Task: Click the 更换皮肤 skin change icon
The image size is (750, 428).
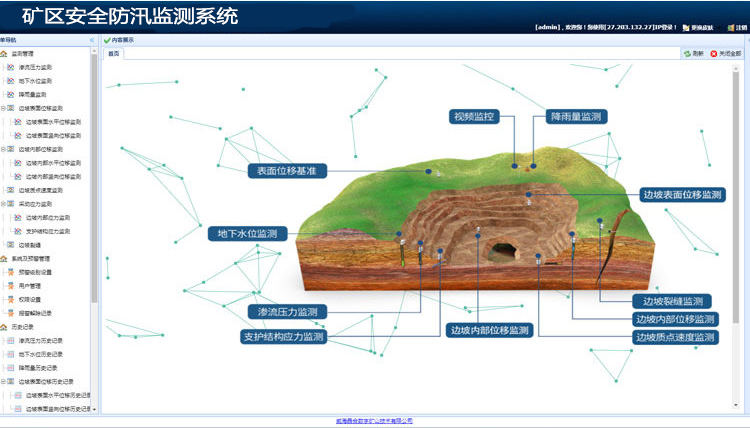Action: pos(685,28)
